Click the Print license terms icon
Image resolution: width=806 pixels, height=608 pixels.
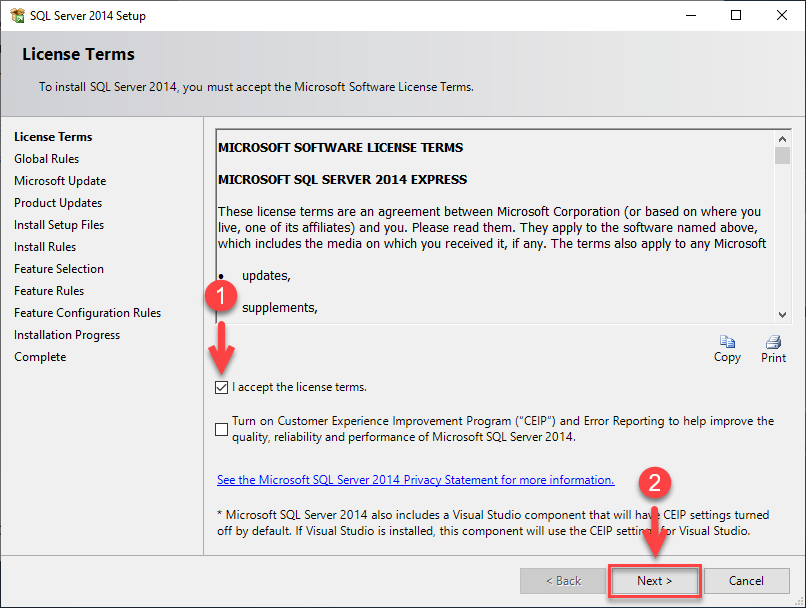coord(773,342)
